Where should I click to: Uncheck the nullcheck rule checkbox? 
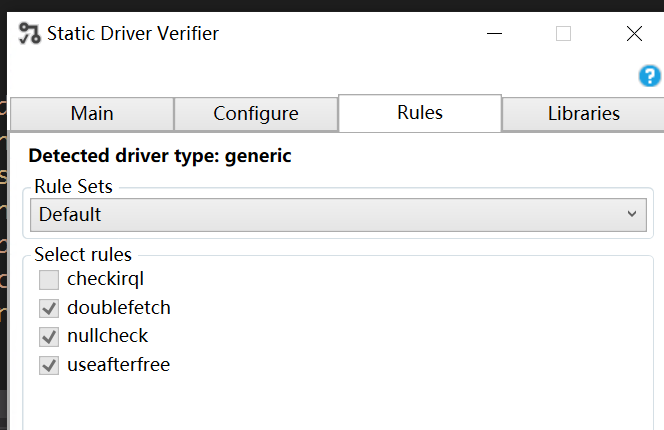49,337
